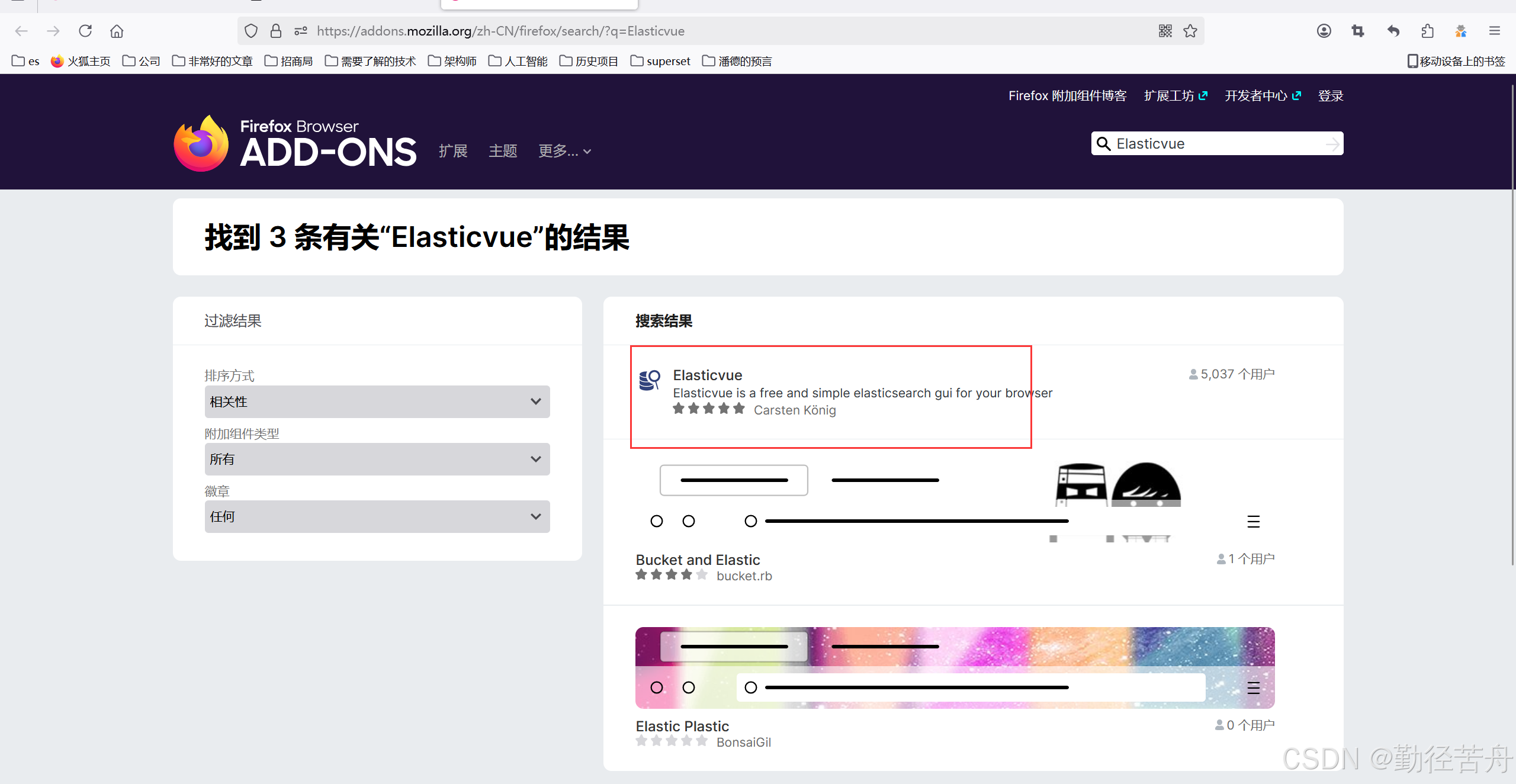Click the browser reload icon
Screen dimensions: 1516x784
coord(85,31)
